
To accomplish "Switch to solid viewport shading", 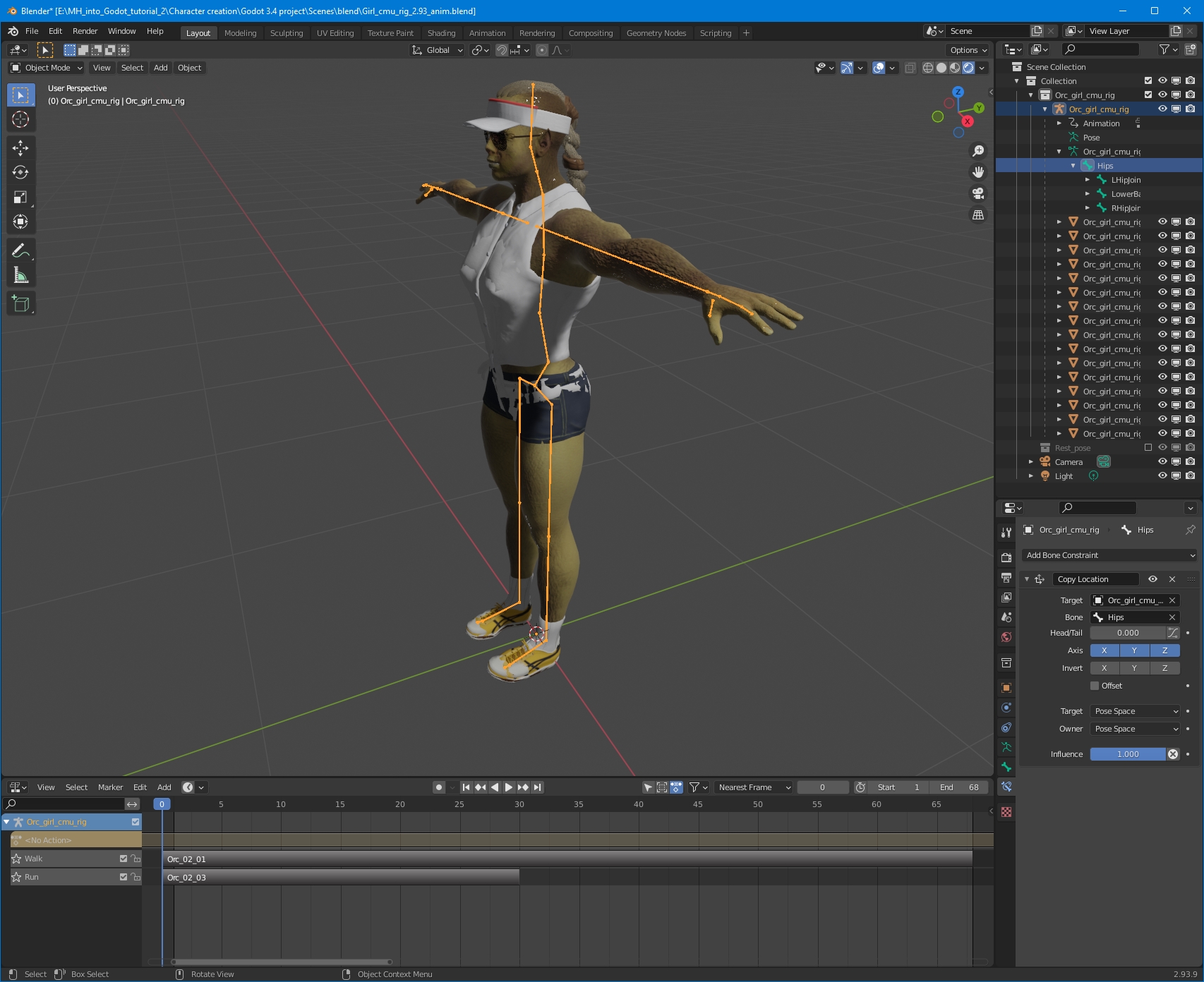I will tap(941, 68).
